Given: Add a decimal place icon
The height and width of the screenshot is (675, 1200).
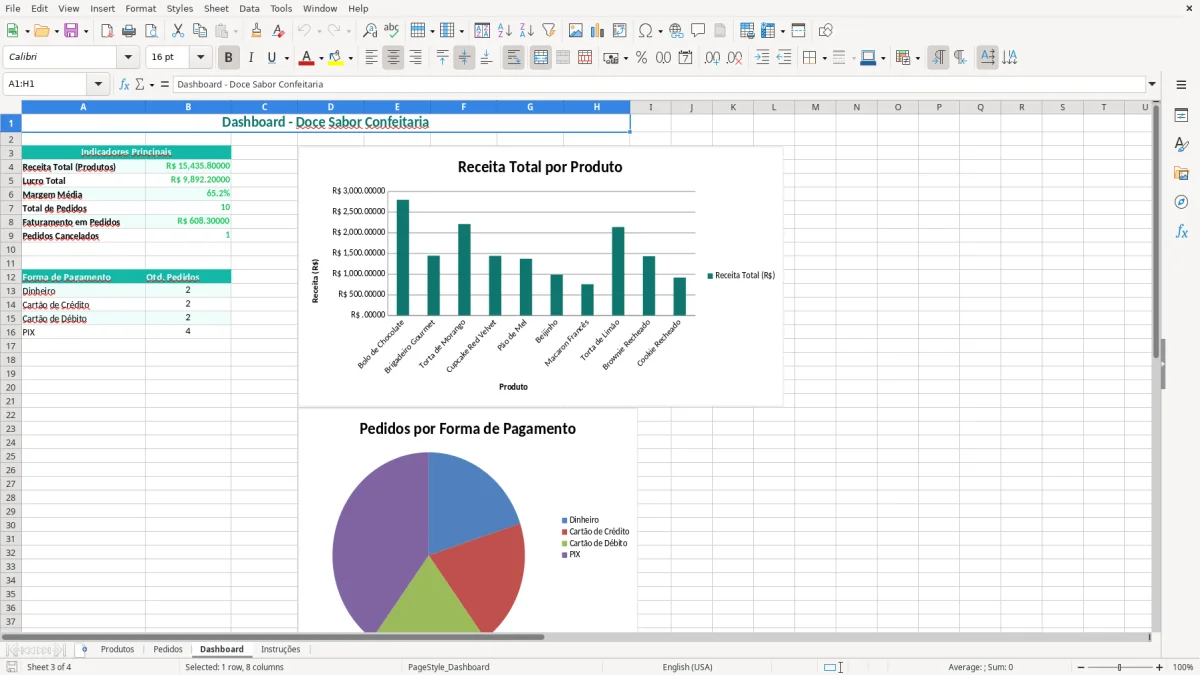Looking at the screenshot, I should pos(712,58).
